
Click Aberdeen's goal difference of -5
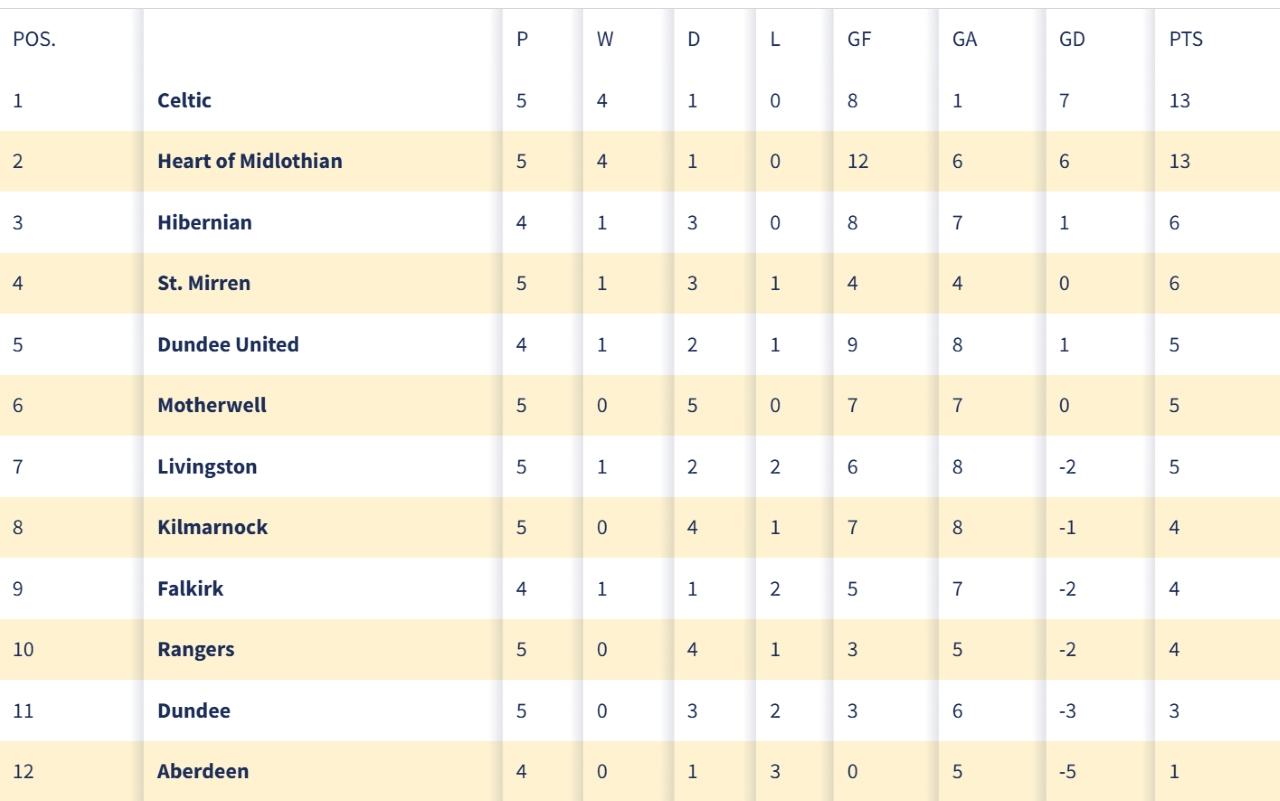coord(1069,772)
